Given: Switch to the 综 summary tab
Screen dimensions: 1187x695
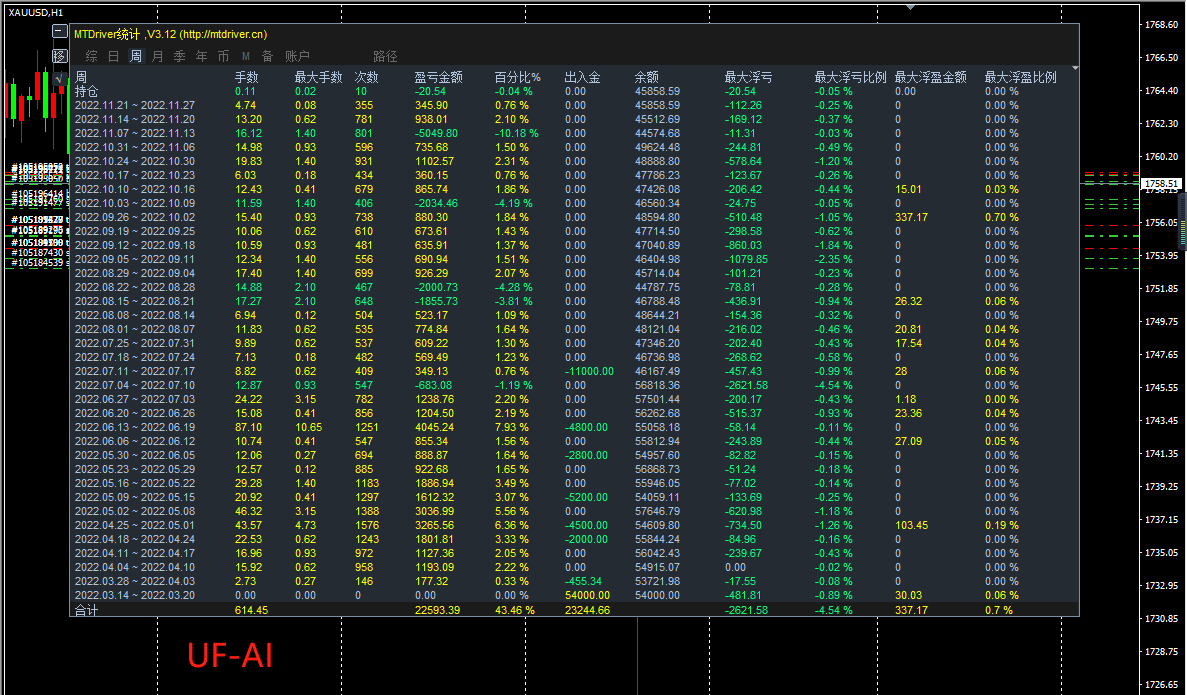Looking at the screenshot, I should point(92,56).
